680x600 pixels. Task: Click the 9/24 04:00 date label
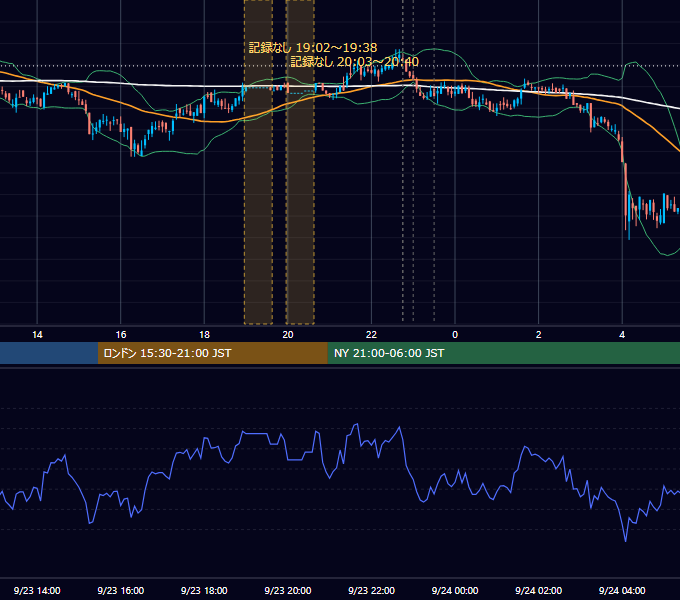pyautogui.click(x=622, y=590)
